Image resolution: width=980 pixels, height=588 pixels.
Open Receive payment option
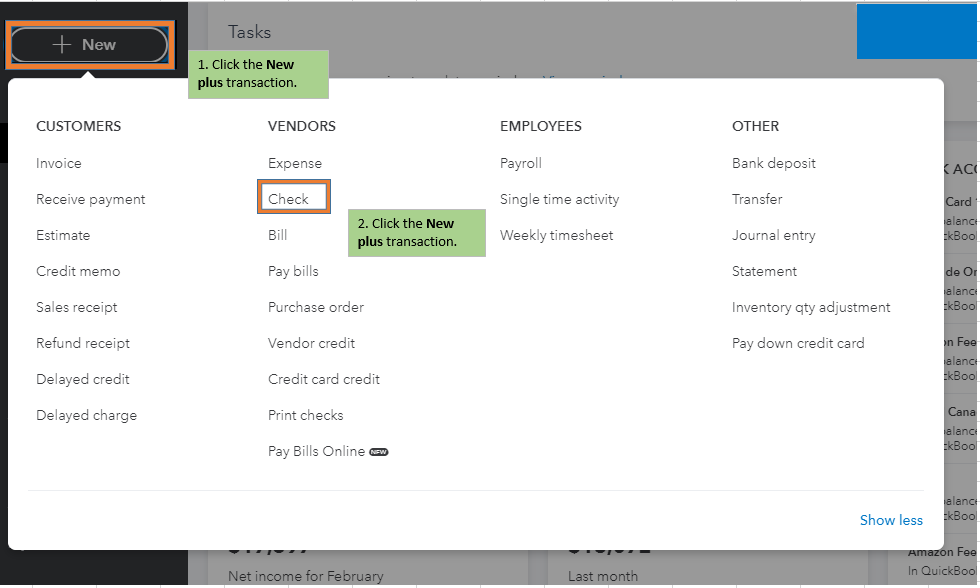[x=91, y=199]
